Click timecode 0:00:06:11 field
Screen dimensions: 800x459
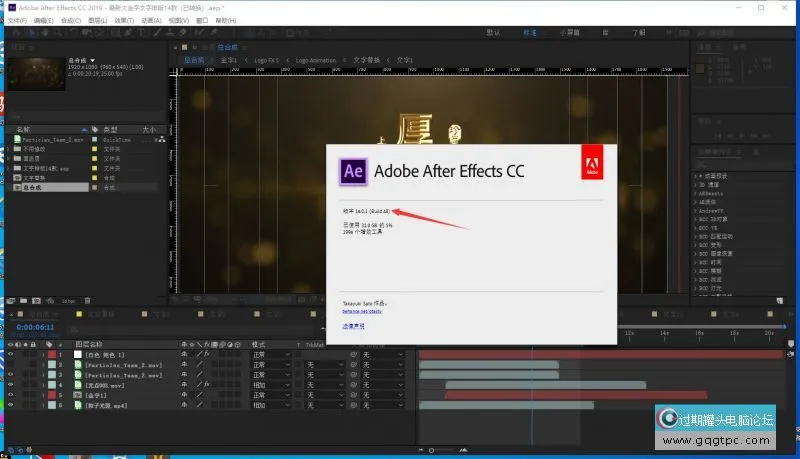tap(35, 327)
